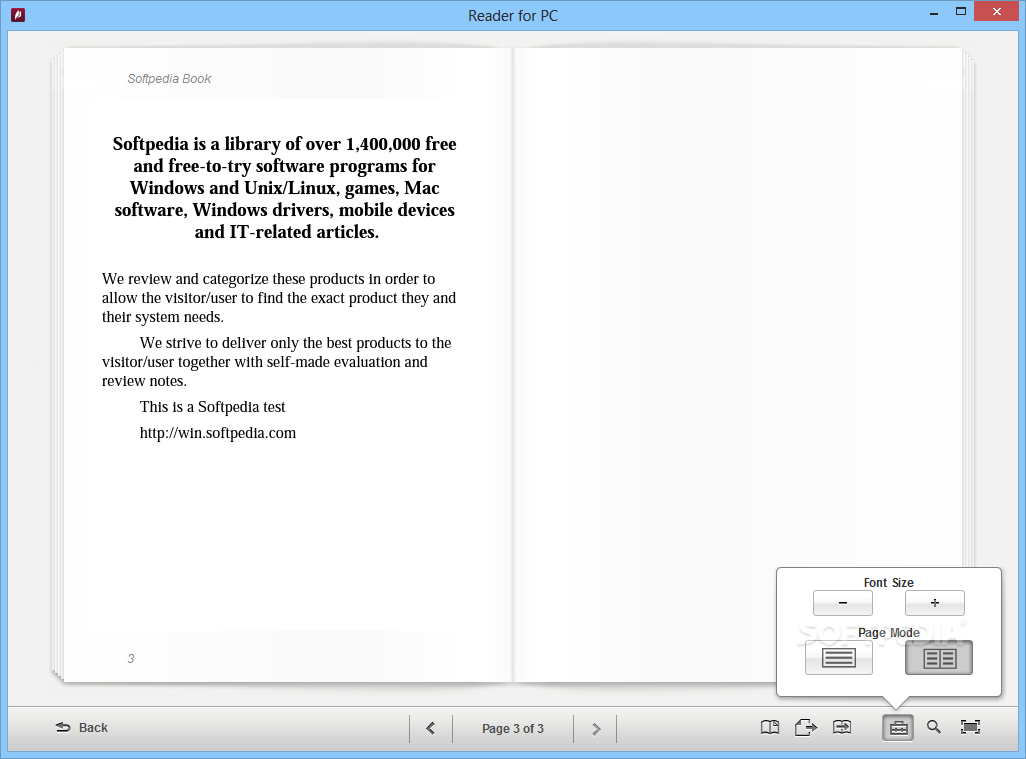The height and width of the screenshot is (759, 1026).
Task: Click the Font Size label
Action: click(889, 582)
